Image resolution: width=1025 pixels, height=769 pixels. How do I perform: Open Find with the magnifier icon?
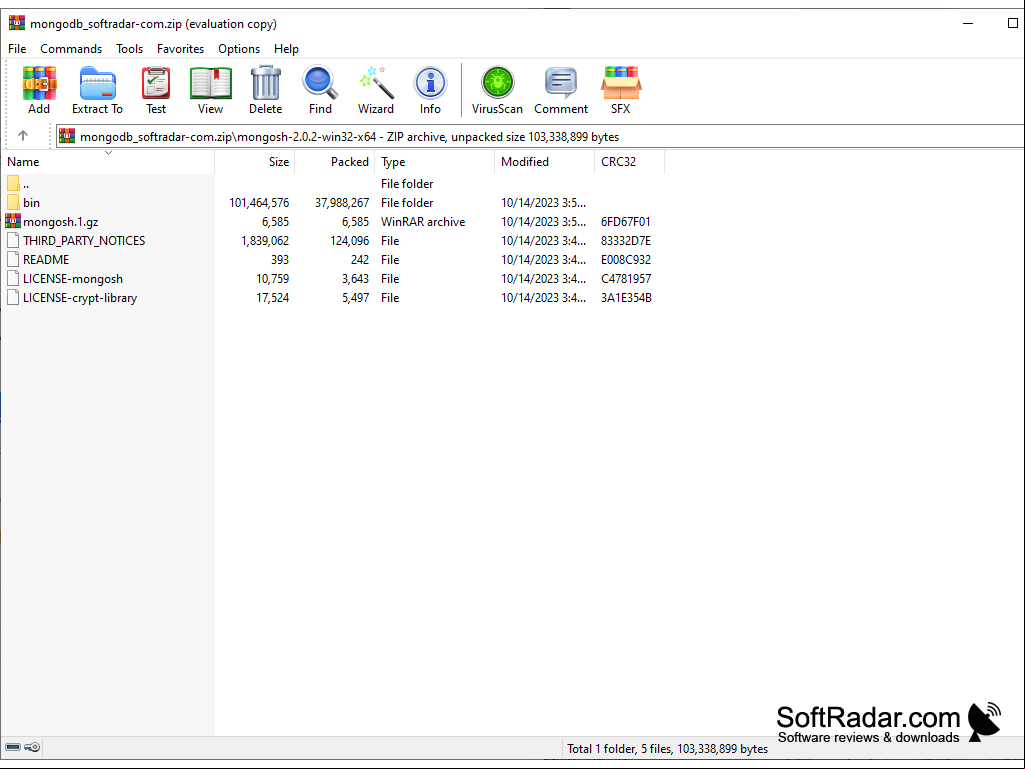pyautogui.click(x=320, y=84)
